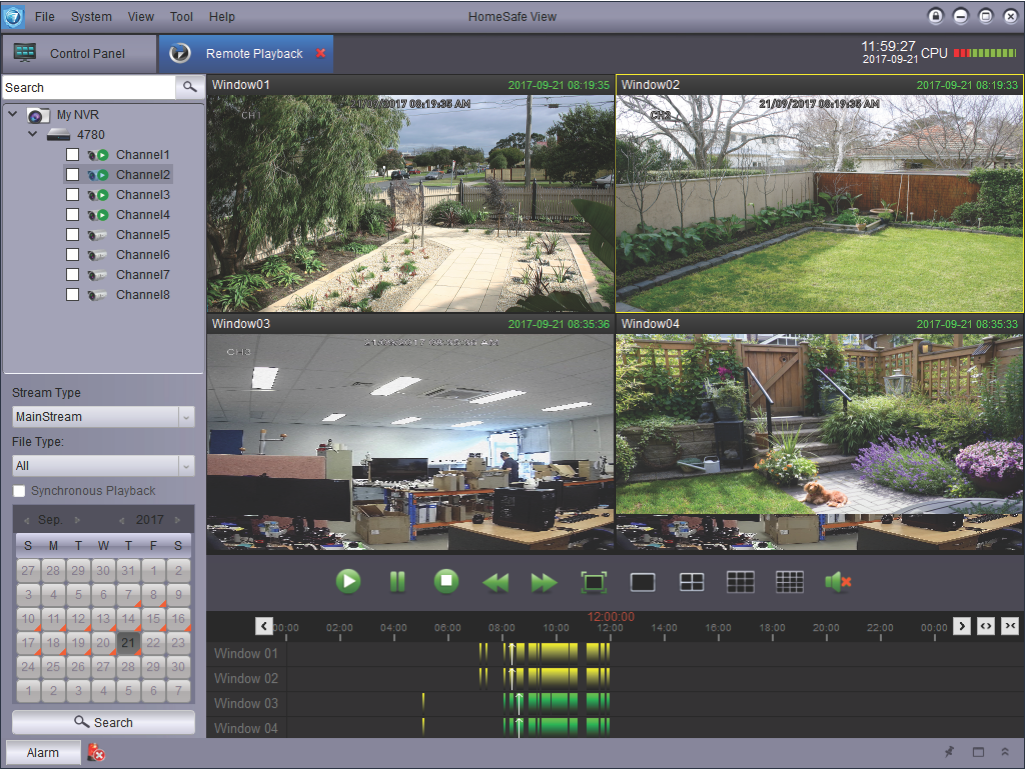1026x770 pixels.
Task: Click the Search button below the calendar
Action: click(103, 722)
